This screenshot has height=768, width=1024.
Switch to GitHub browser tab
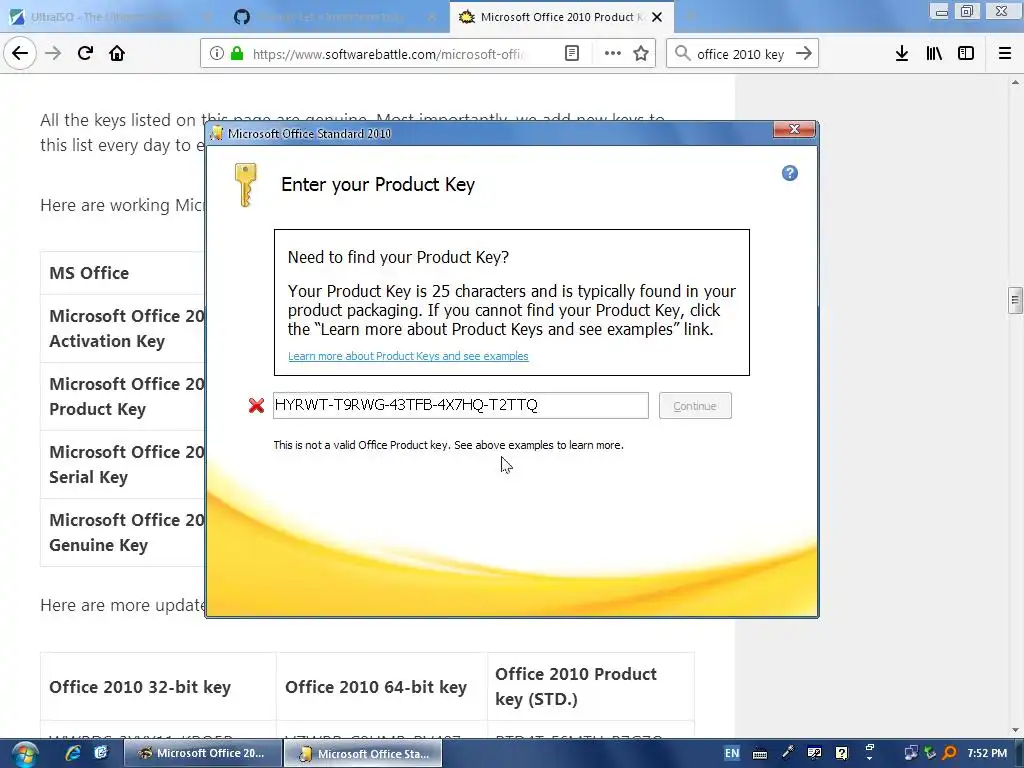tap(334, 17)
